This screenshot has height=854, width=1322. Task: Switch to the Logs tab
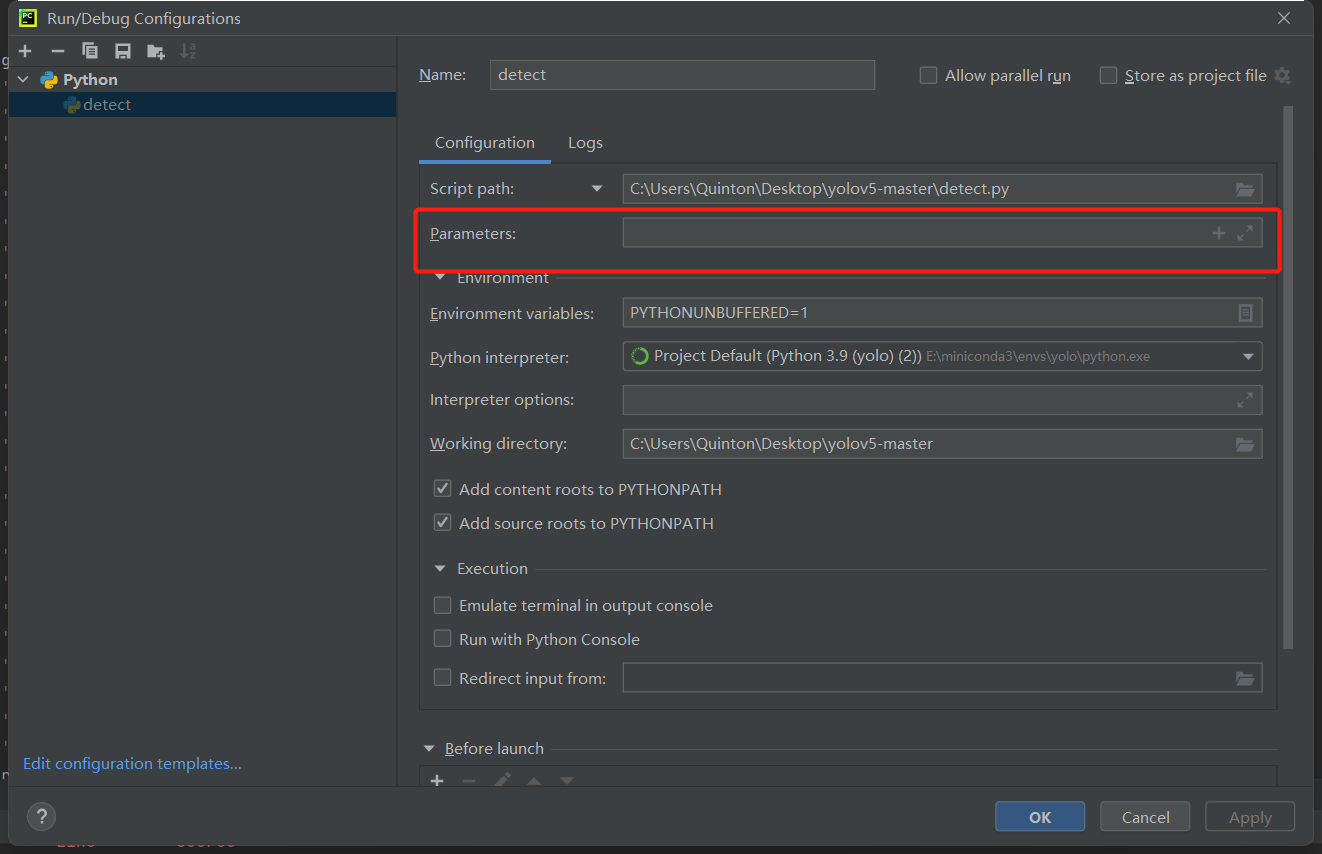[585, 143]
